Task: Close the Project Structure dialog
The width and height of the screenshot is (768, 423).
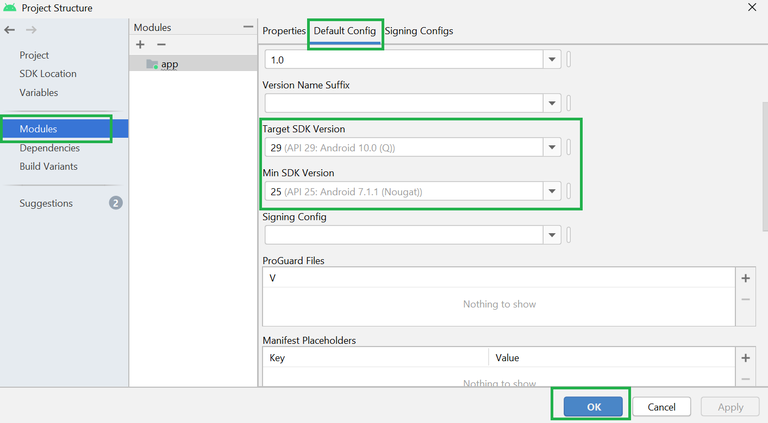Action: coord(751,8)
